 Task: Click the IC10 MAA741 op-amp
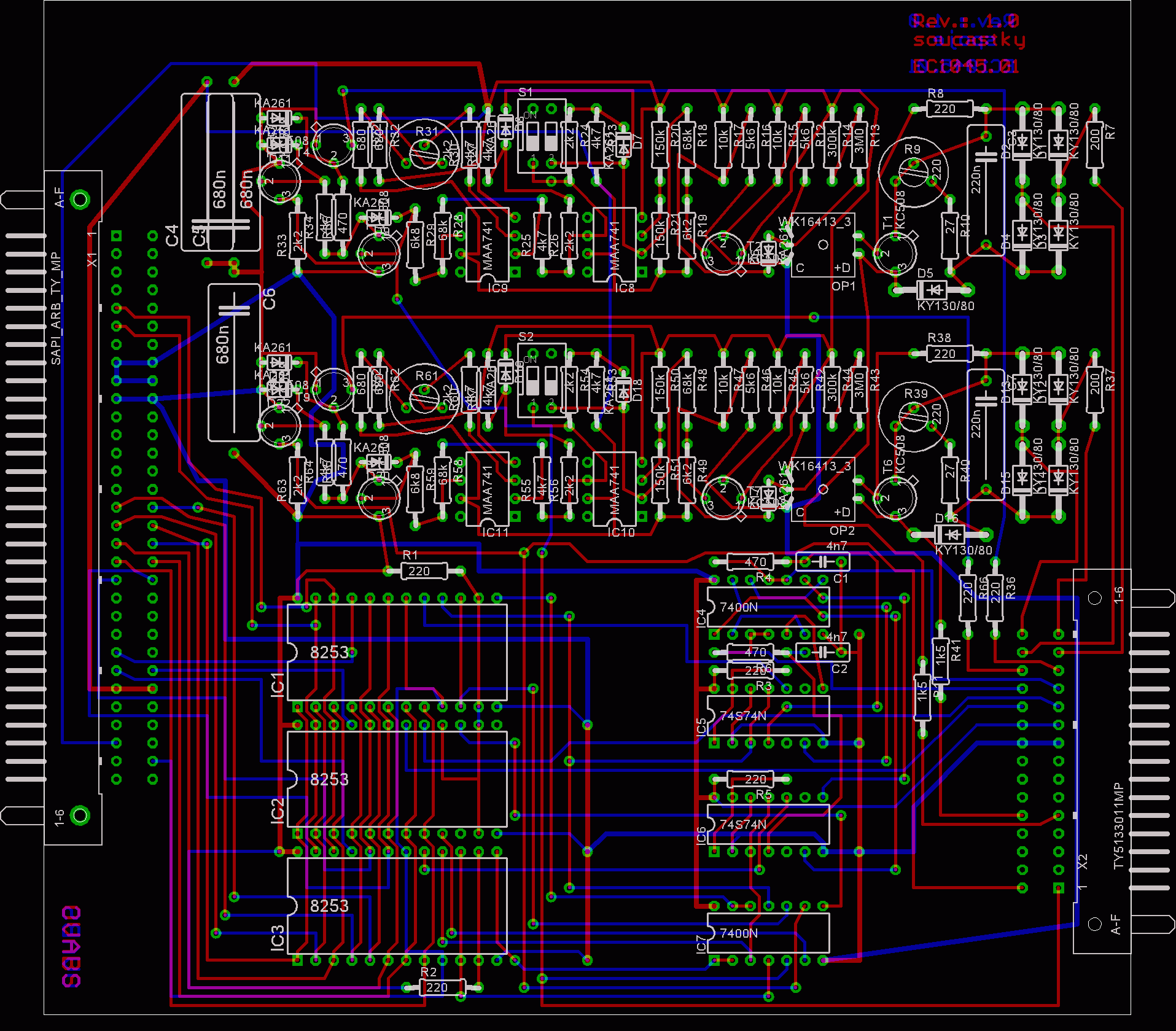coord(614,489)
